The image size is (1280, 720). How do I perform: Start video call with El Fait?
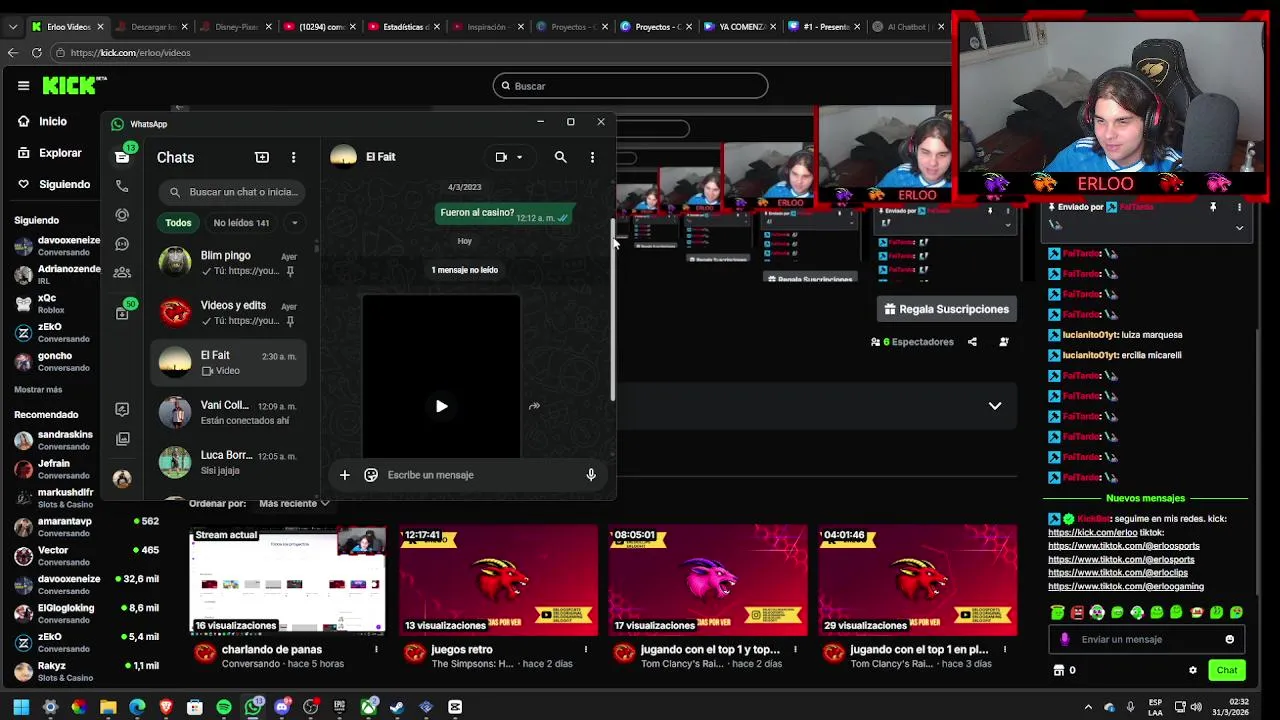501,157
